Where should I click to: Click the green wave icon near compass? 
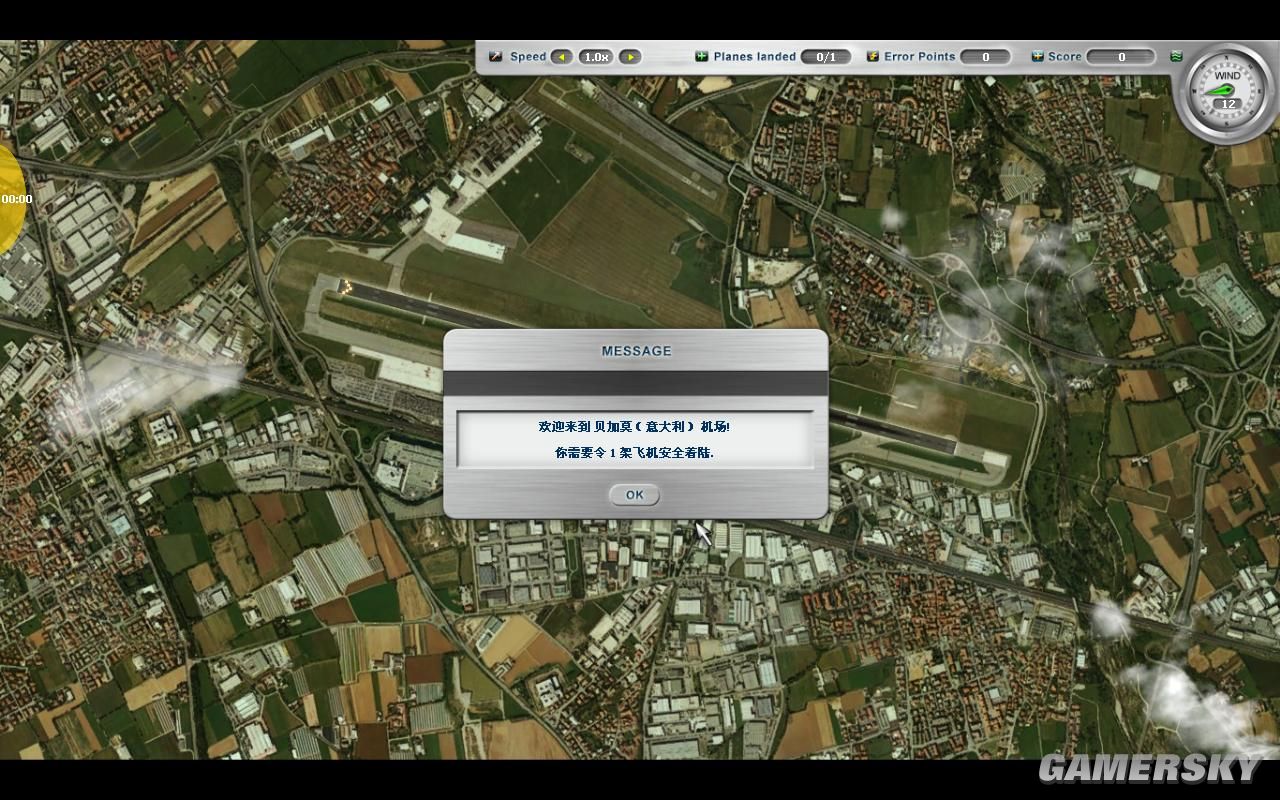tap(1176, 57)
